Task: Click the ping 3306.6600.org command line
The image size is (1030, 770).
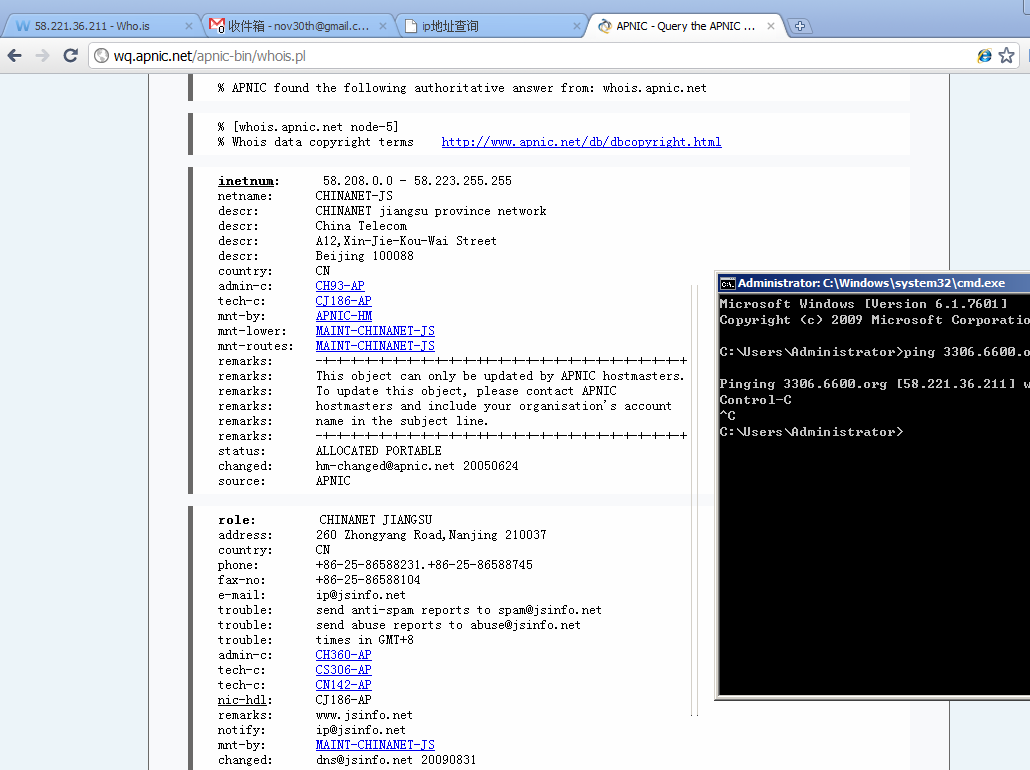Action: [x=874, y=352]
